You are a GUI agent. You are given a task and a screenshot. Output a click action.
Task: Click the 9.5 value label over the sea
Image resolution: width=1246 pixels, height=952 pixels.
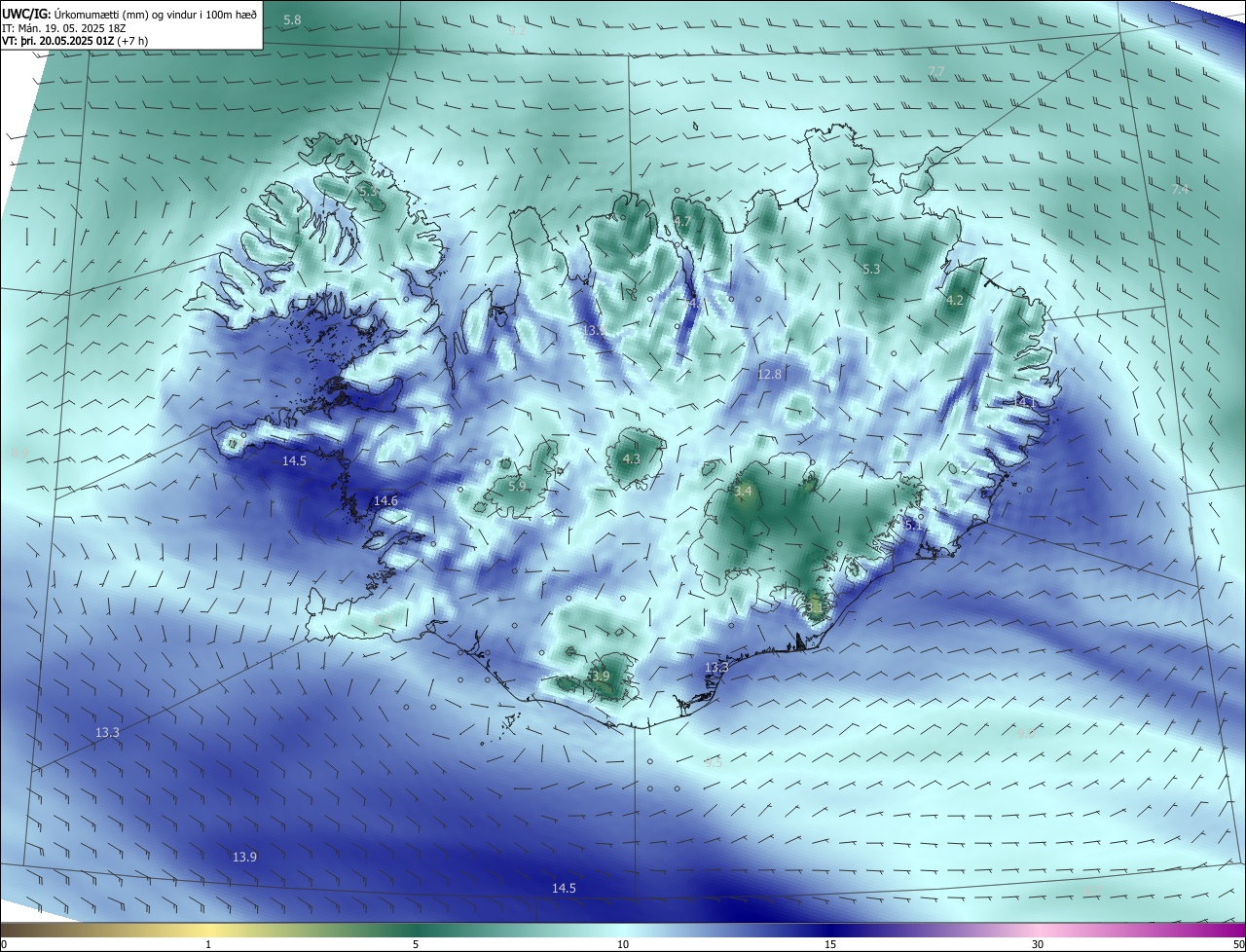(713, 762)
